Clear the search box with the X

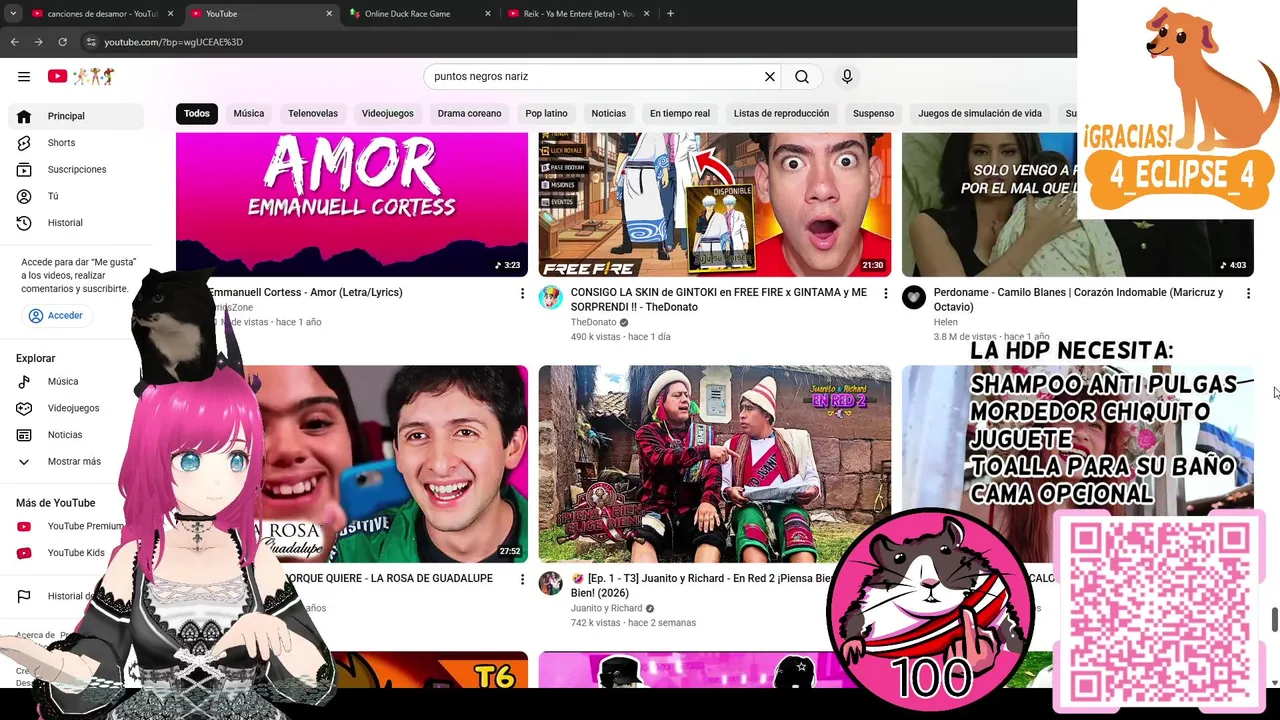(x=770, y=76)
